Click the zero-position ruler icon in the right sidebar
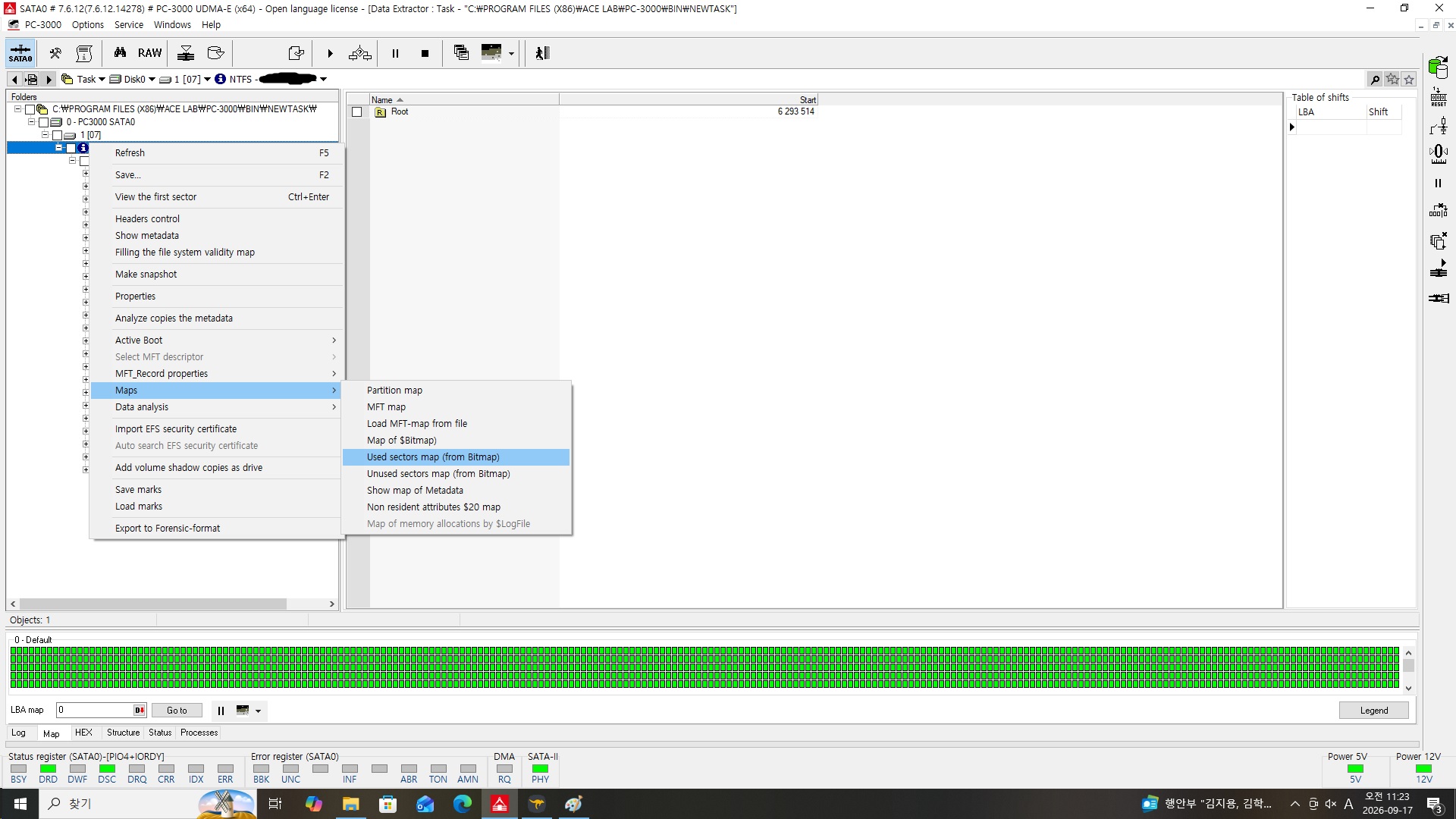The width and height of the screenshot is (1456, 819). click(x=1439, y=154)
